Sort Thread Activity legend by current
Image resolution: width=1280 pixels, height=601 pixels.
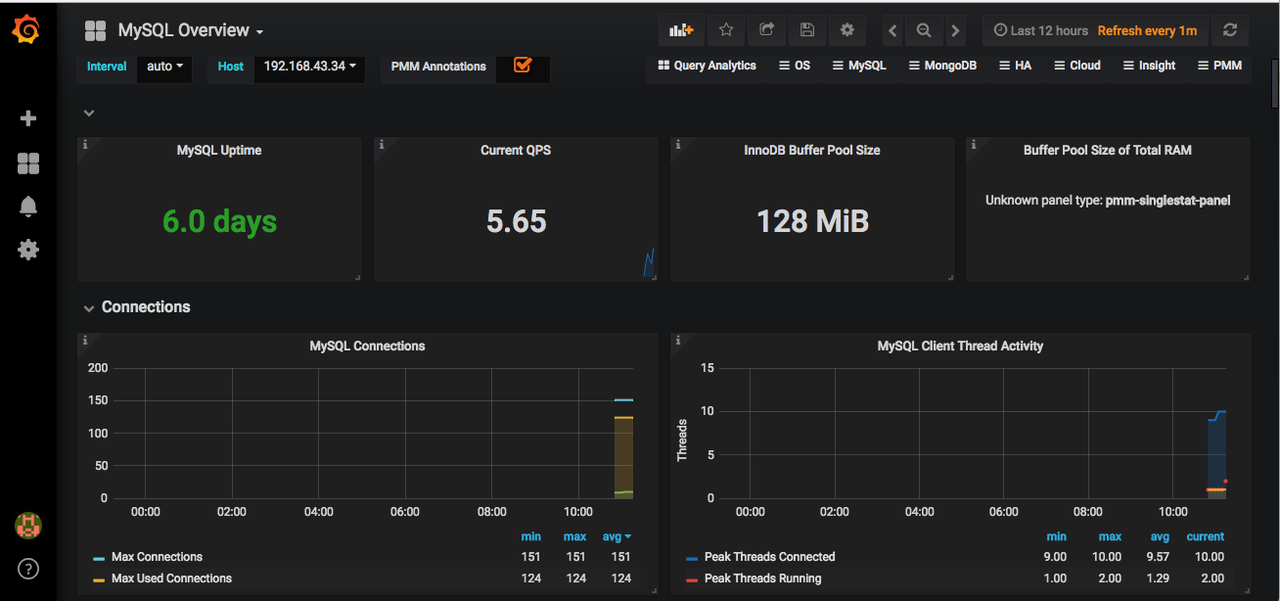1205,537
